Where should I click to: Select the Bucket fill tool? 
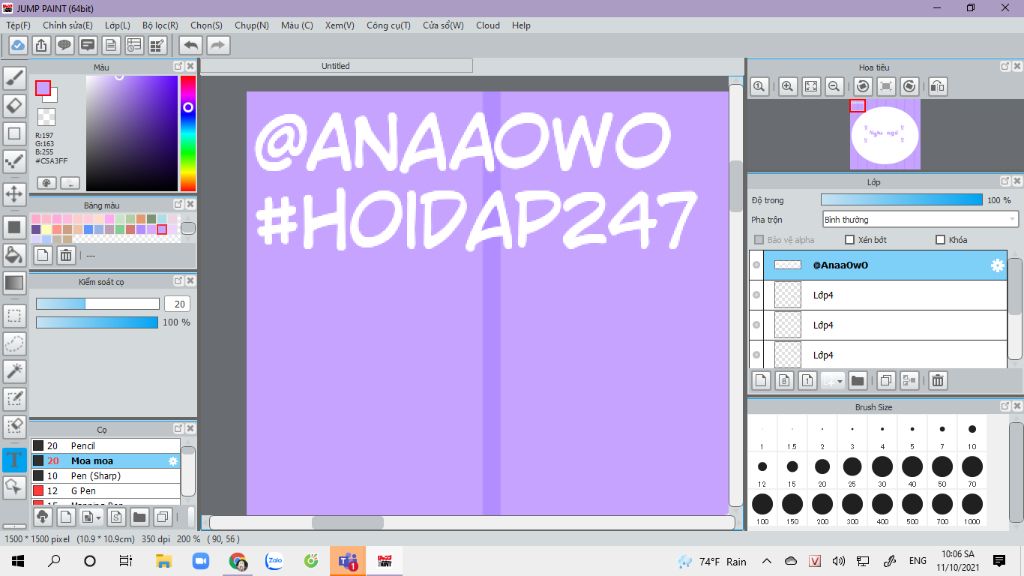pyautogui.click(x=14, y=255)
